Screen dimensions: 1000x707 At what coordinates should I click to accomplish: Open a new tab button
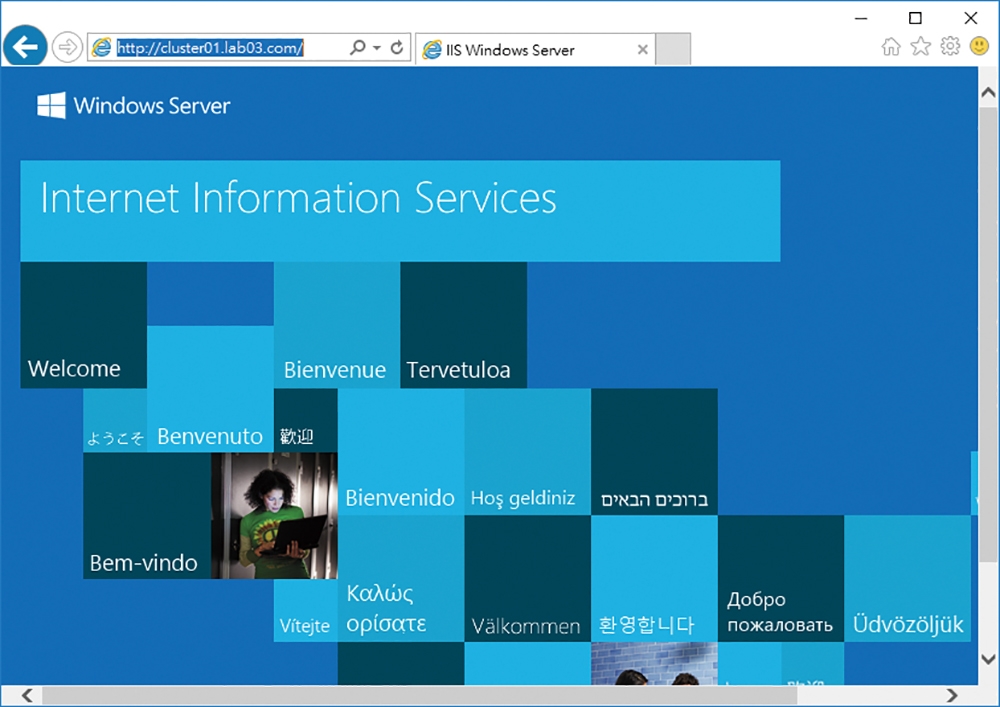[673, 49]
